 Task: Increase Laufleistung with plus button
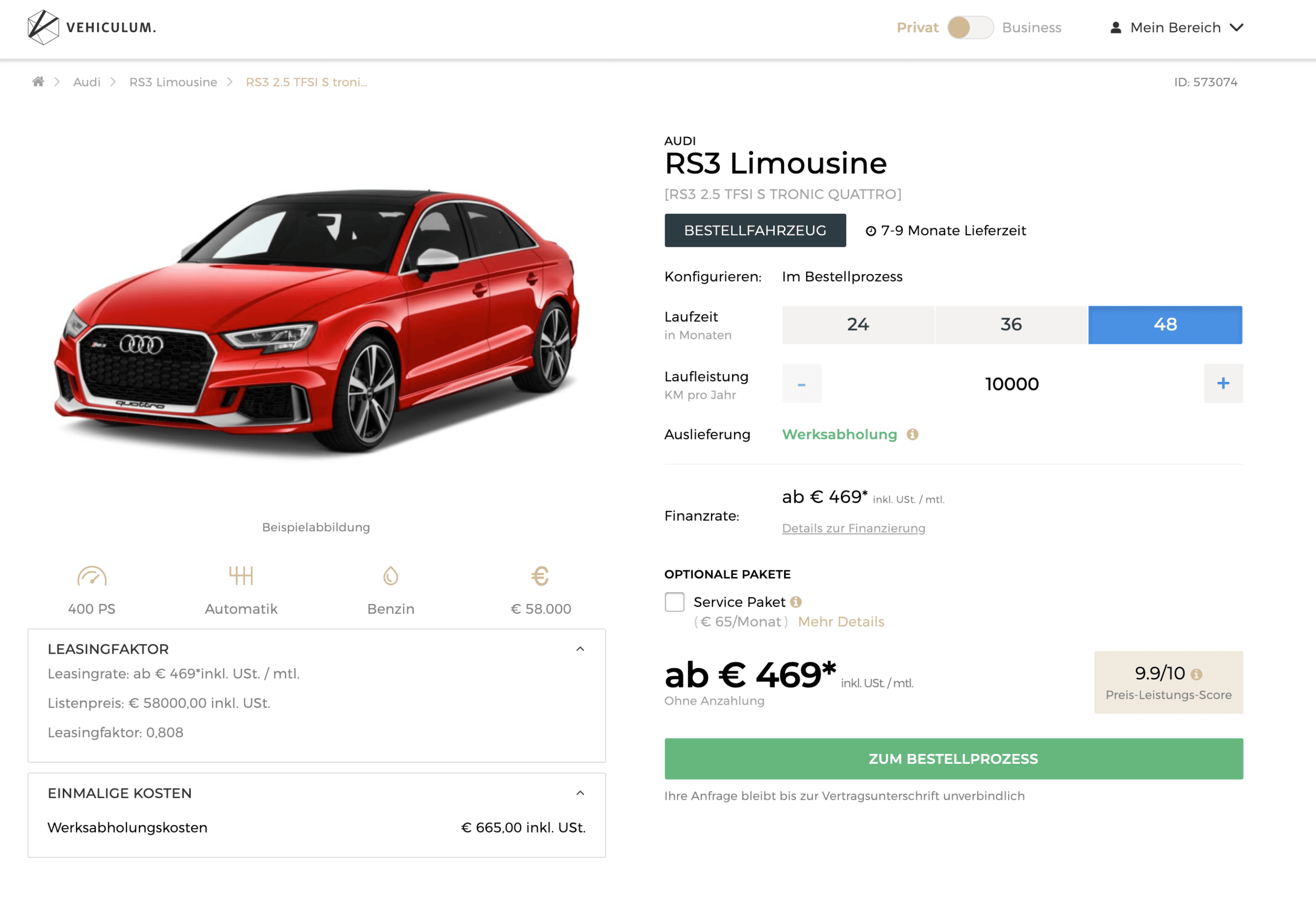[x=1223, y=383]
